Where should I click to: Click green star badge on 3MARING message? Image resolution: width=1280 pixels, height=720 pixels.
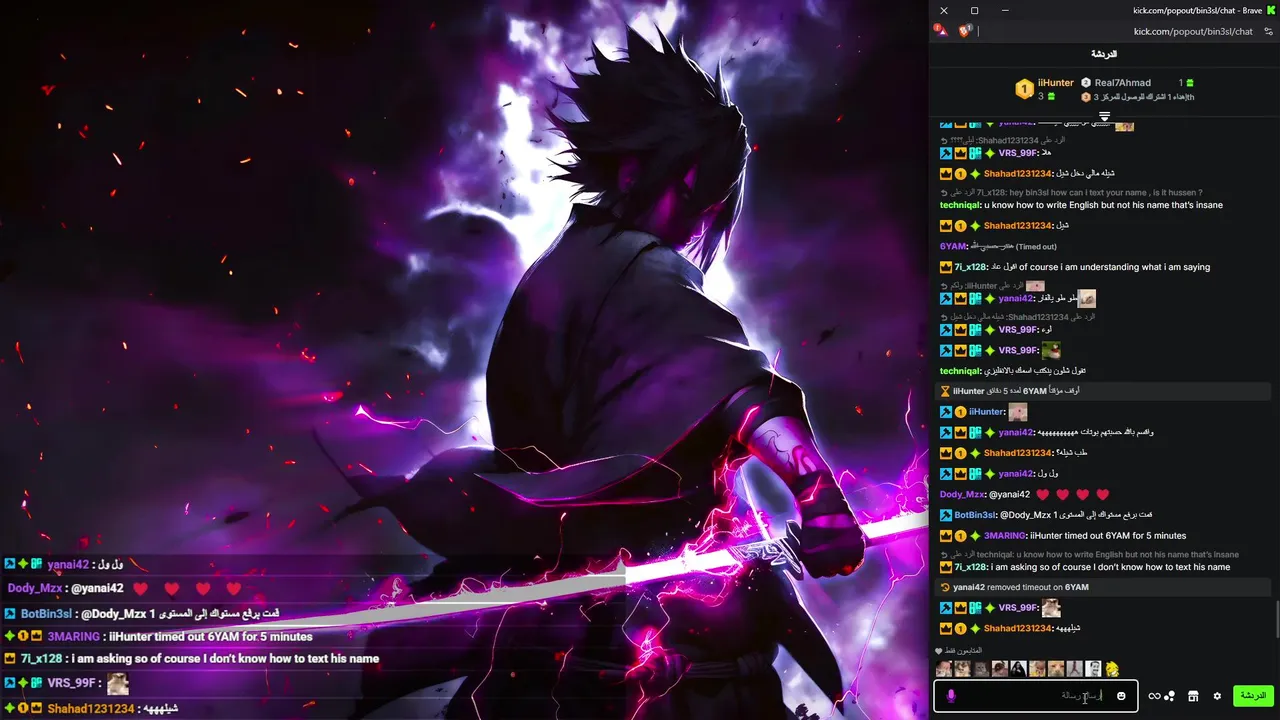pos(975,536)
